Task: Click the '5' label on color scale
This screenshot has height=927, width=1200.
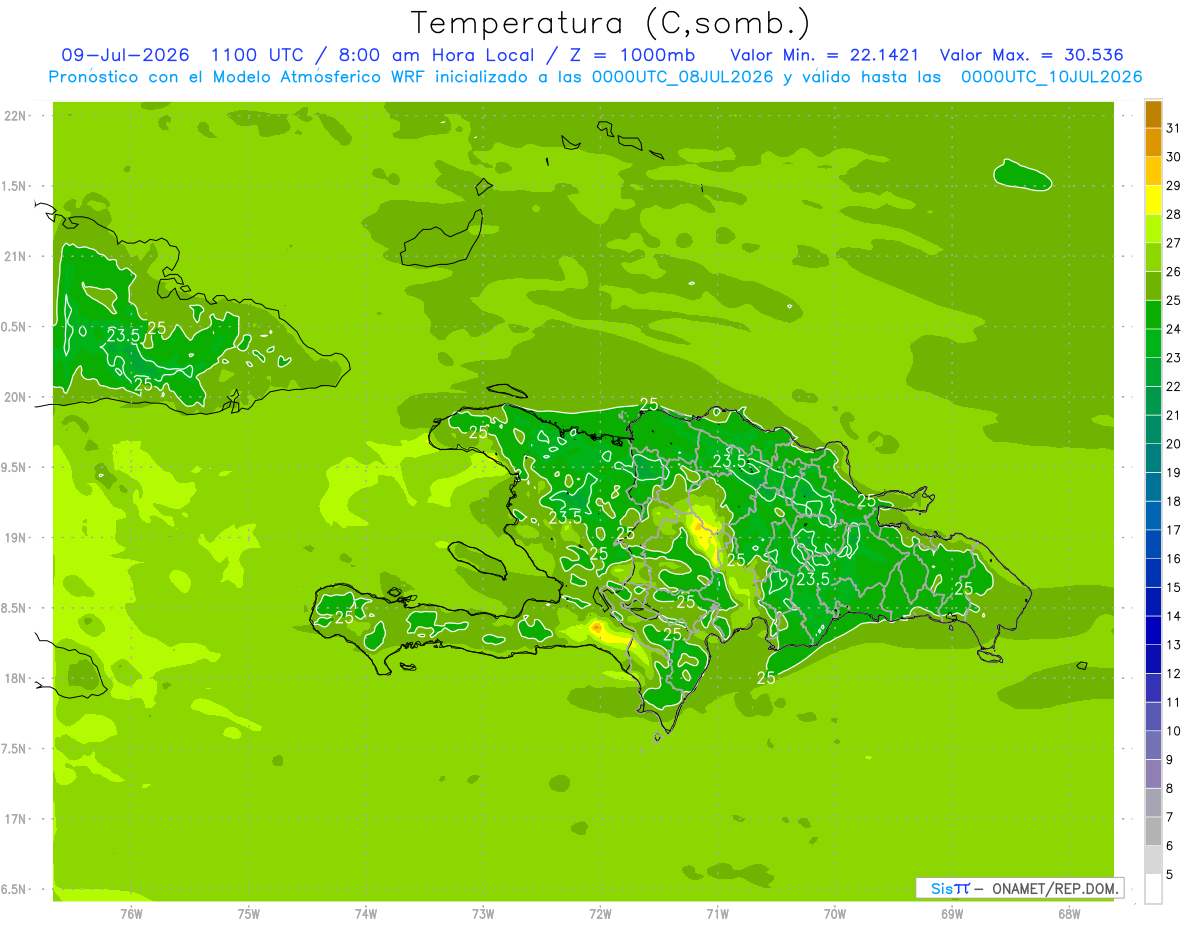Action: pos(1170,874)
